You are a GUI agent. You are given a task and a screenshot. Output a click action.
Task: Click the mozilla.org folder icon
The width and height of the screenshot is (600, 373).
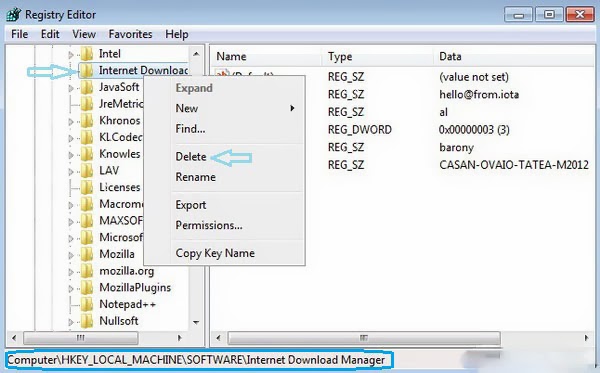click(87, 271)
